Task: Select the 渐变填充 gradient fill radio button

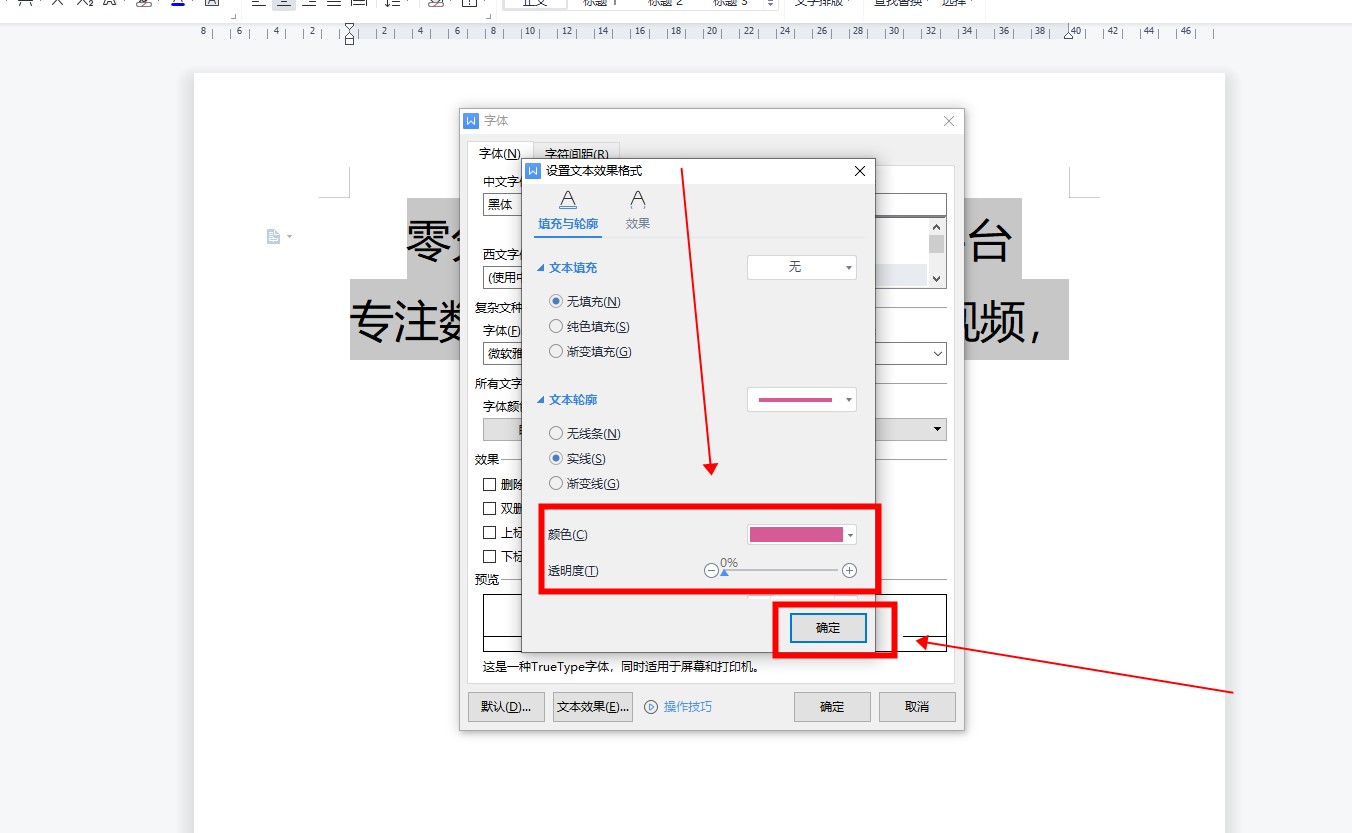Action: pos(556,351)
